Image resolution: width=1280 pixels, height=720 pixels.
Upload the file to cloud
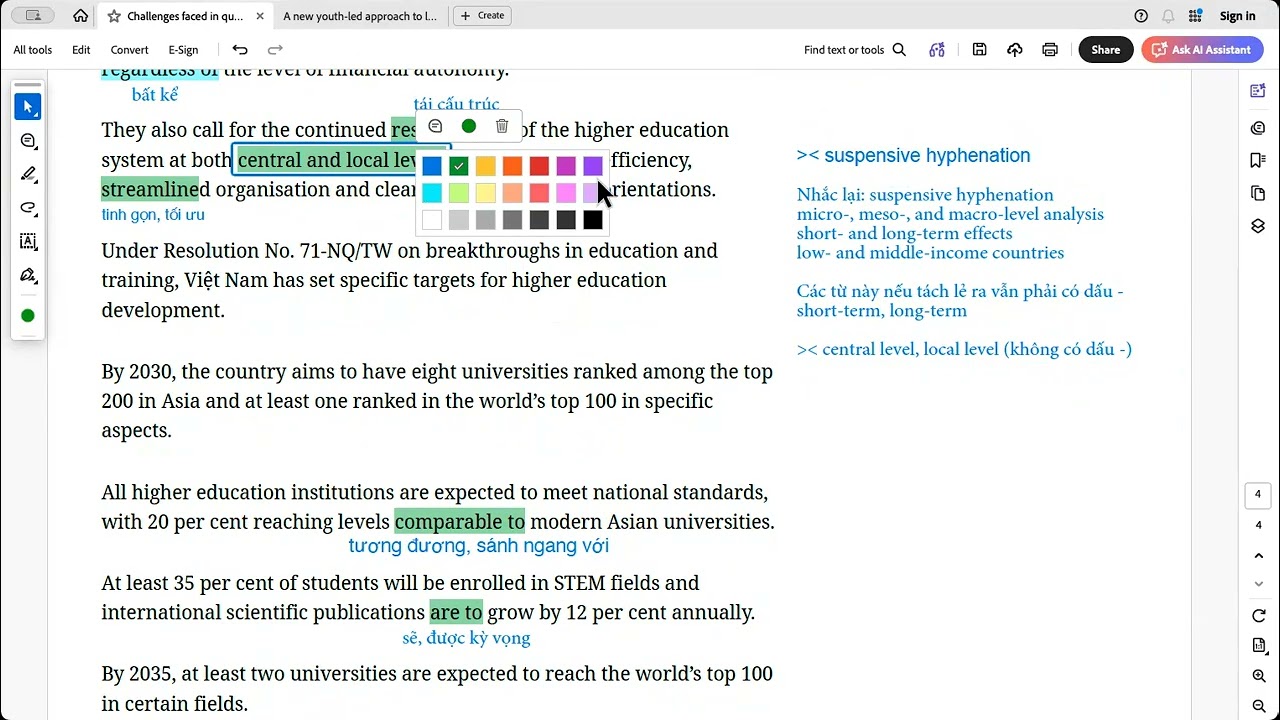click(x=1015, y=50)
